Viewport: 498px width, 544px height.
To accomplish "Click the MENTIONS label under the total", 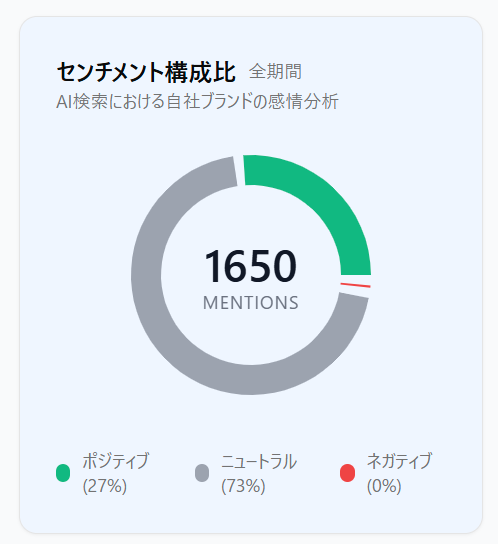I will coord(251,303).
